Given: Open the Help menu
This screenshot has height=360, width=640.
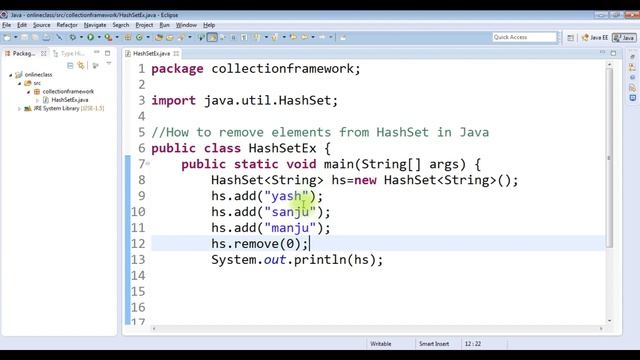Looking at the screenshot, I should pyautogui.click(x=209, y=25).
